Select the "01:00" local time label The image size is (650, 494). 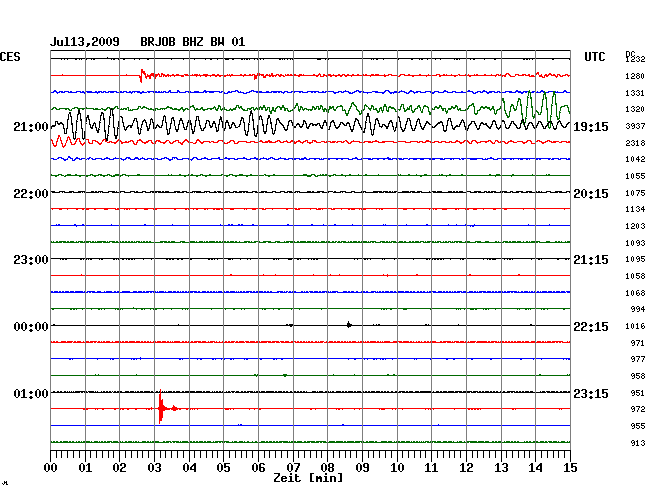coord(31,393)
